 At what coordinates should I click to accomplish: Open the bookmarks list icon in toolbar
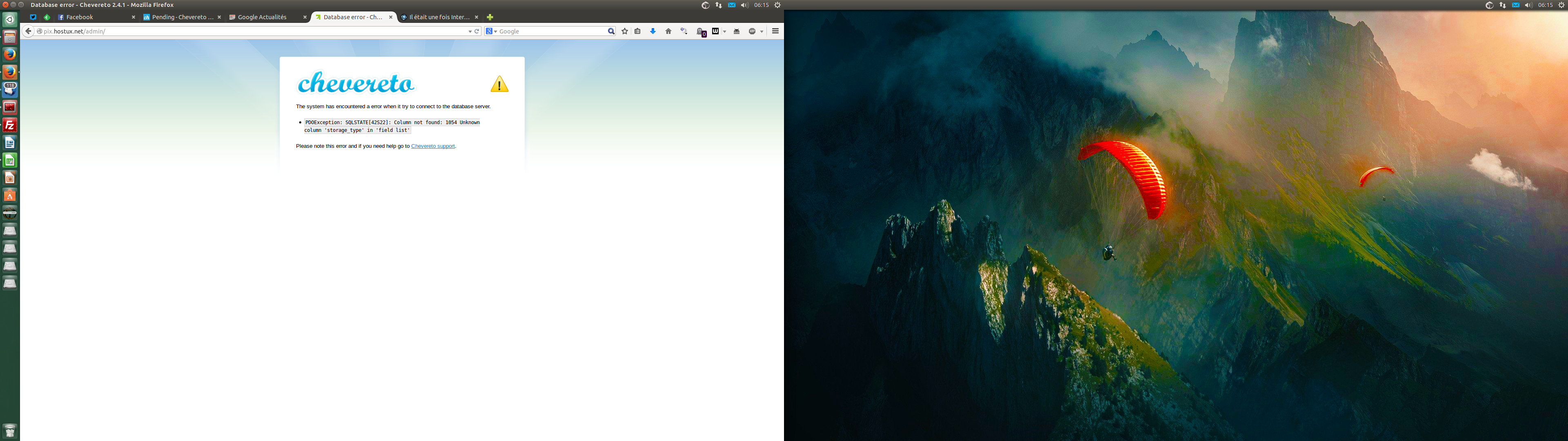(637, 31)
